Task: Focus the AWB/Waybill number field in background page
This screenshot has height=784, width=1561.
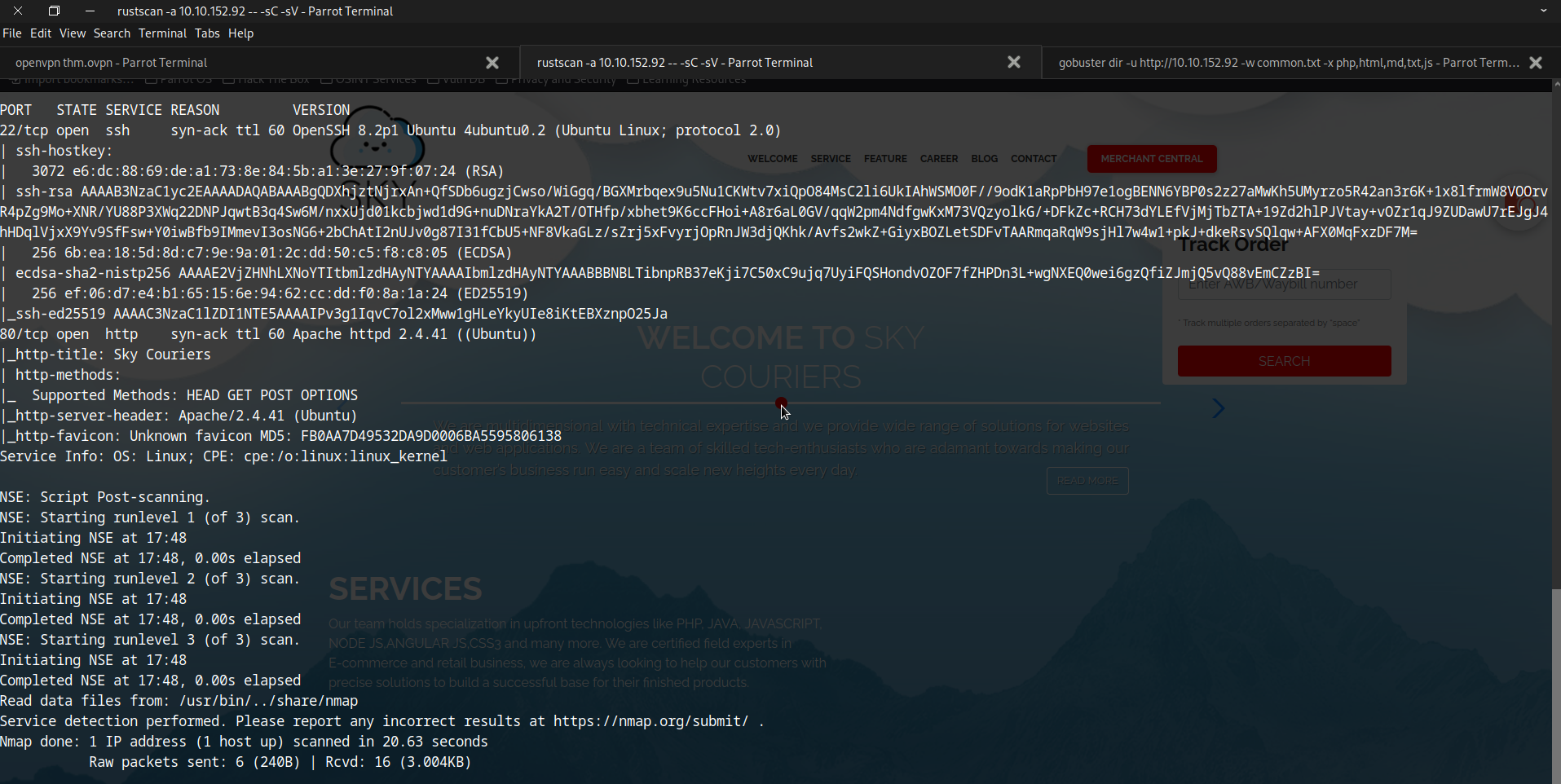Action: 1284,284
